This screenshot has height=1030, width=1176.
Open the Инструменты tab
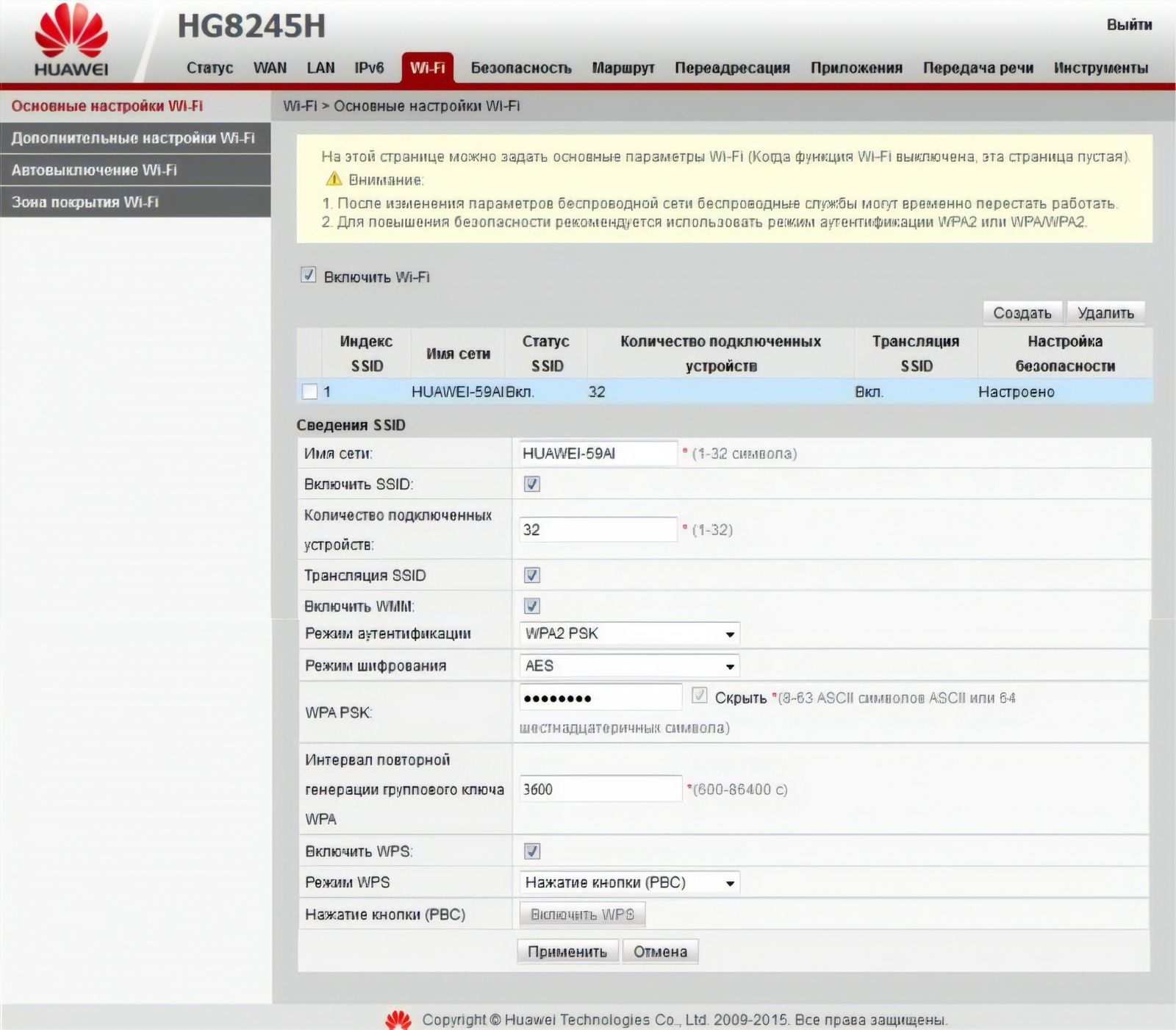[1101, 68]
